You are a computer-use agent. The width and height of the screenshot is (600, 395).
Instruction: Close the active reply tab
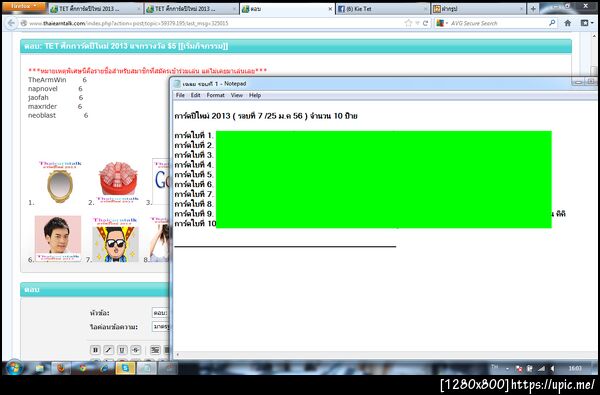[330, 8]
